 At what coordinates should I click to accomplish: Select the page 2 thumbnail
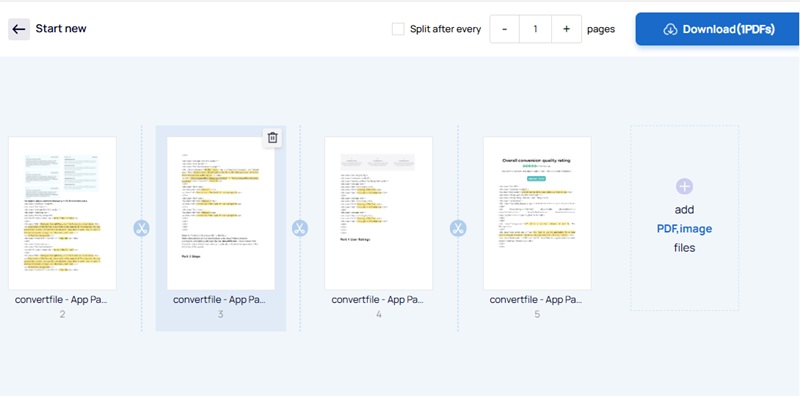click(62, 213)
